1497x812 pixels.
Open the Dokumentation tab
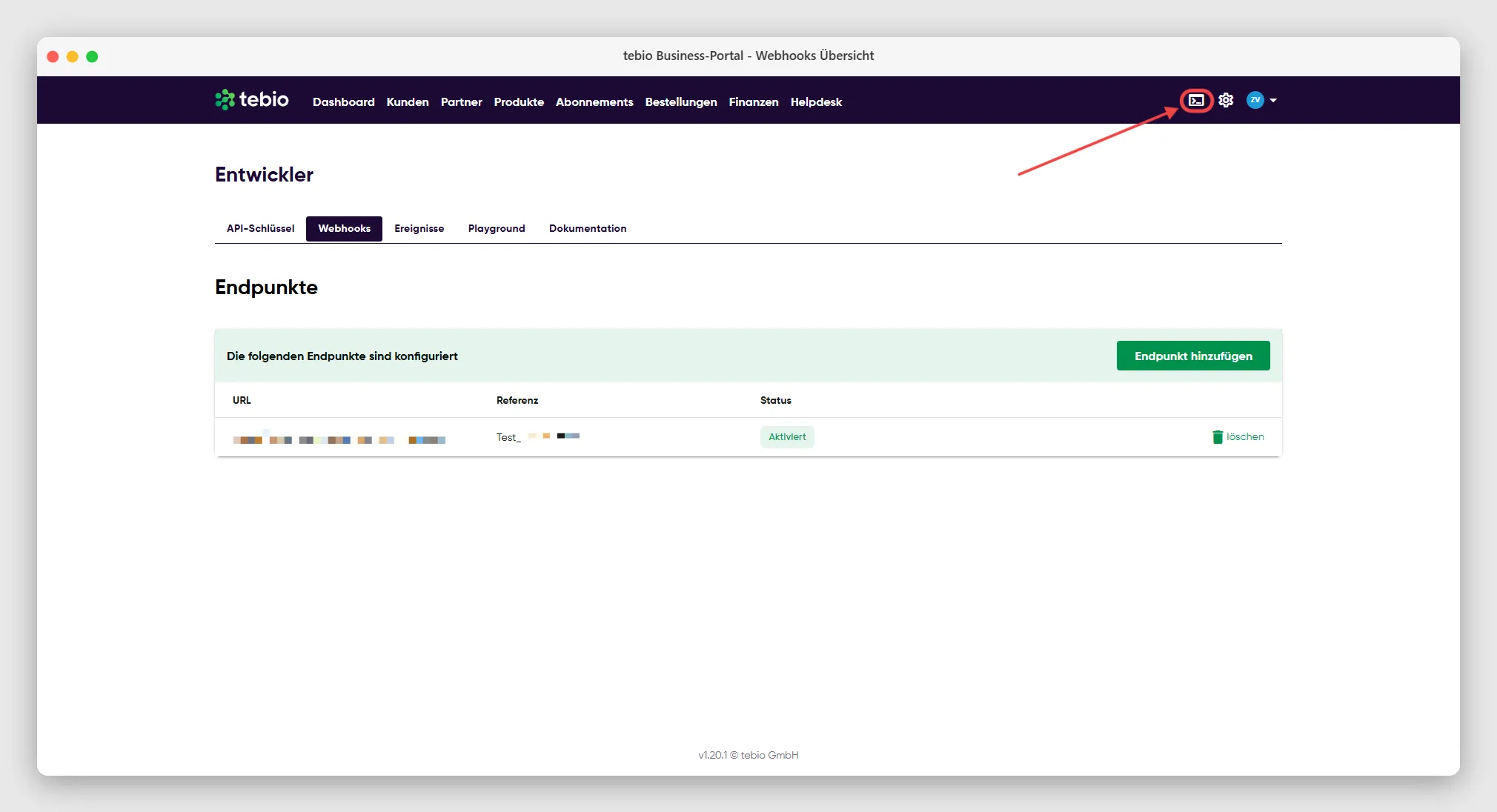click(x=588, y=228)
